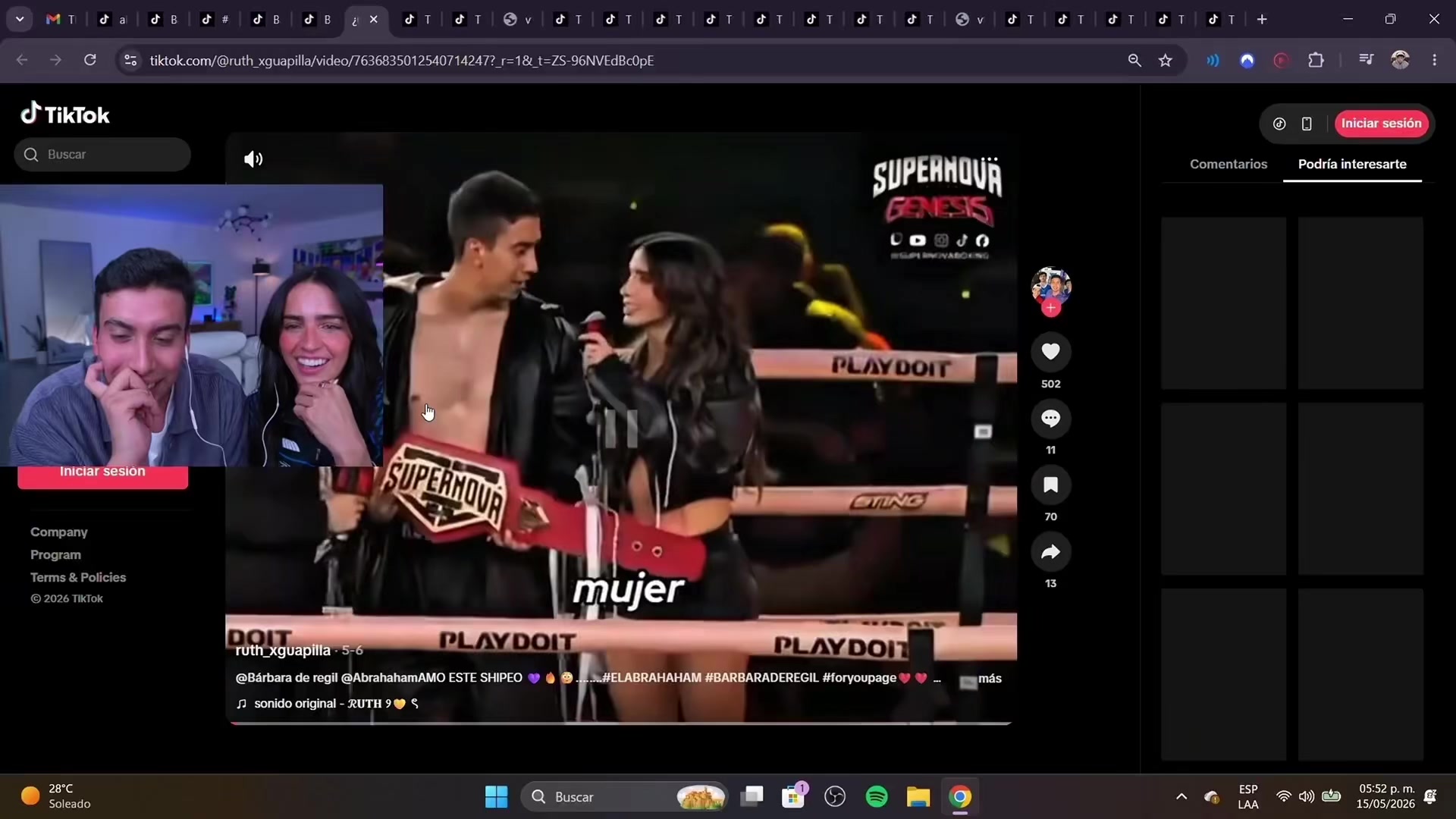This screenshot has width=1456, height=819.
Task: Click the taskbar Buscar search box
Action: (625, 797)
